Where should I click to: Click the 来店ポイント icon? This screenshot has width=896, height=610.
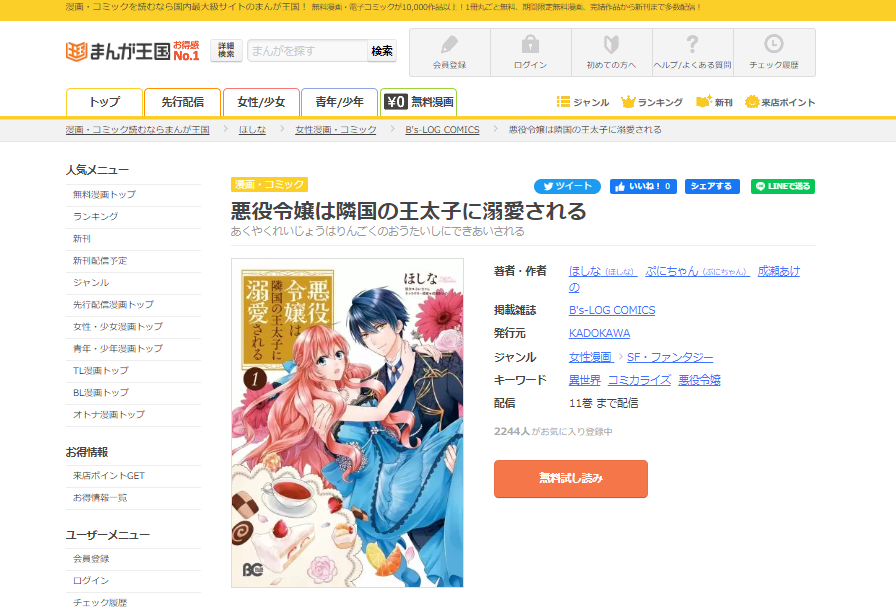[x=752, y=102]
